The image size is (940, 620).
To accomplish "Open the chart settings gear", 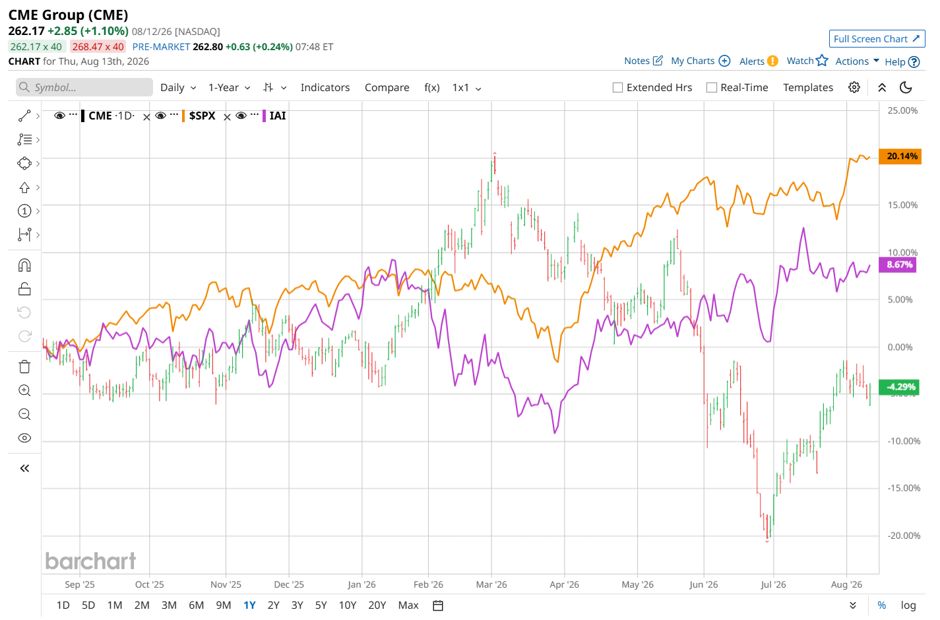I will [x=854, y=88].
